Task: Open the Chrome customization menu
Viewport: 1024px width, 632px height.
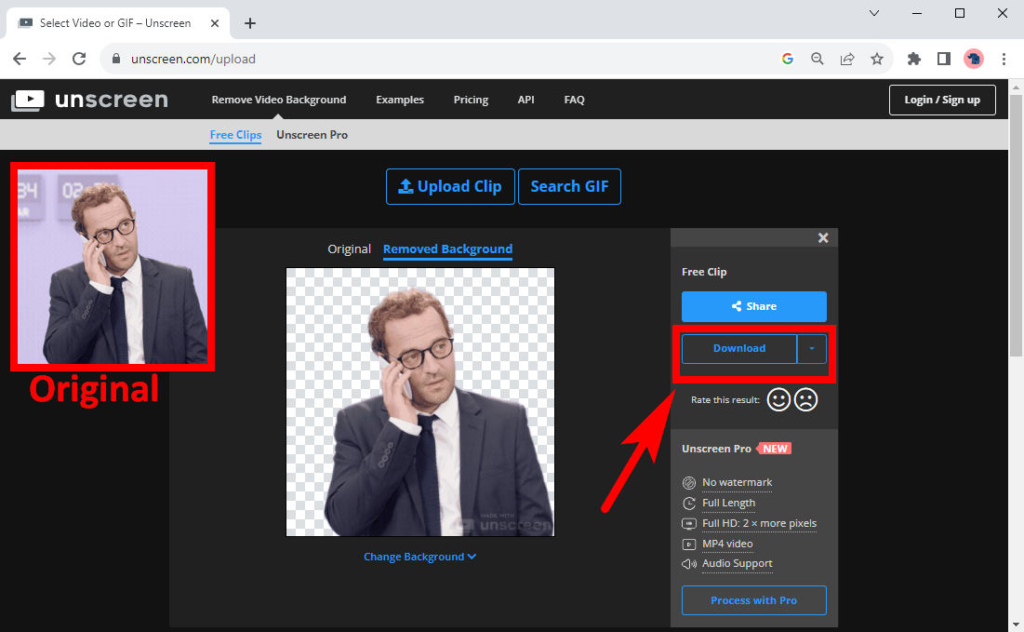Action: pos(1005,59)
